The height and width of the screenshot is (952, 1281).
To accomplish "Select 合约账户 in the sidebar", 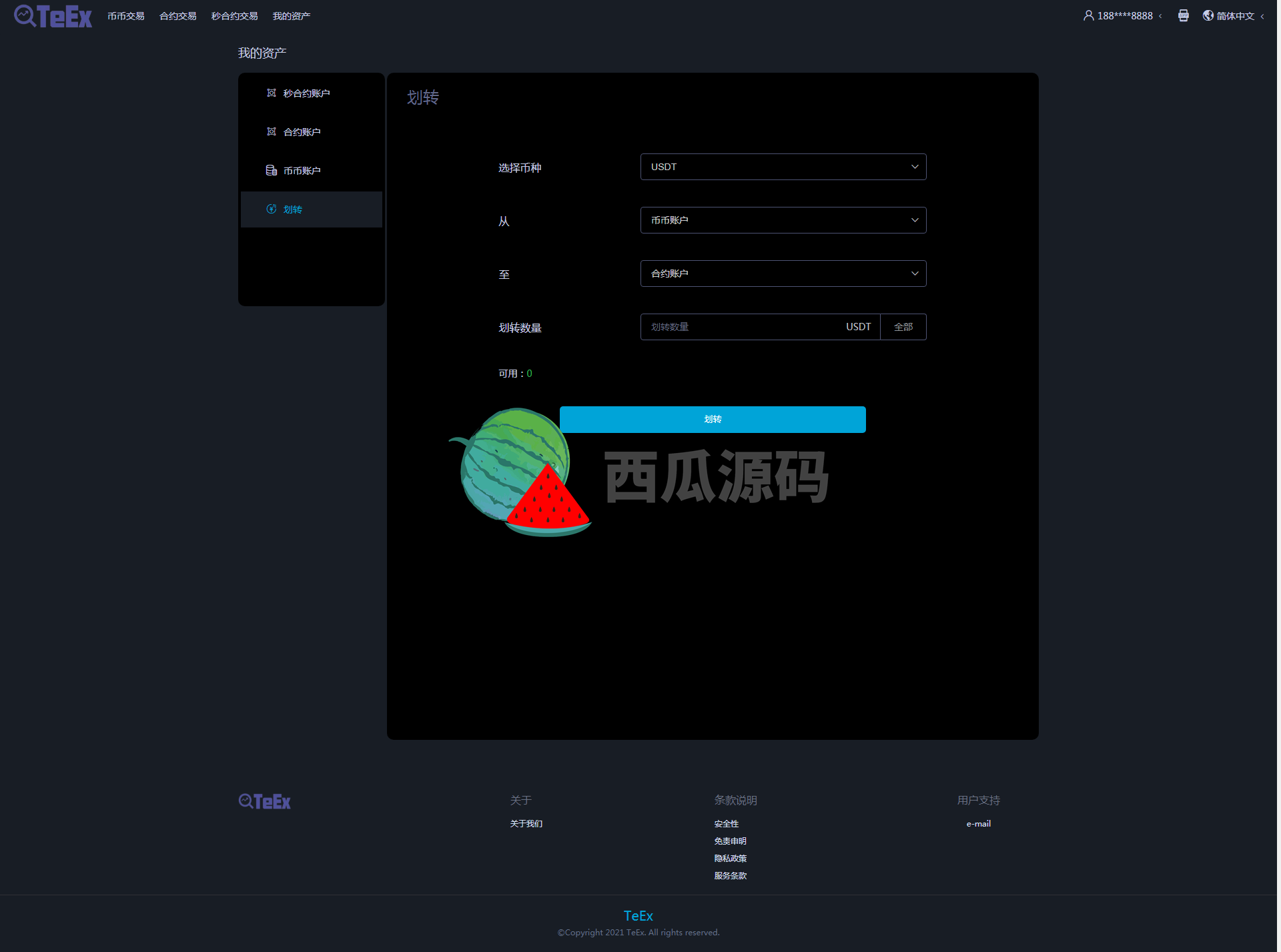I will [x=312, y=132].
